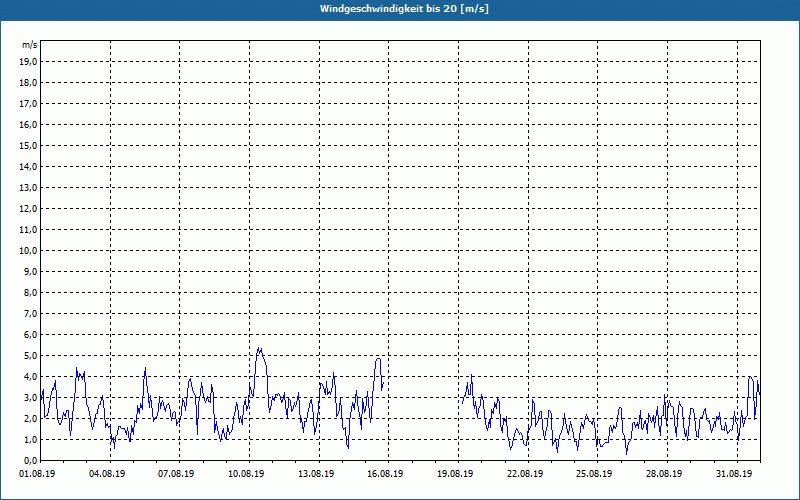Click the '8,0' y-axis label
800x500 pixels.
tap(31, 292)
